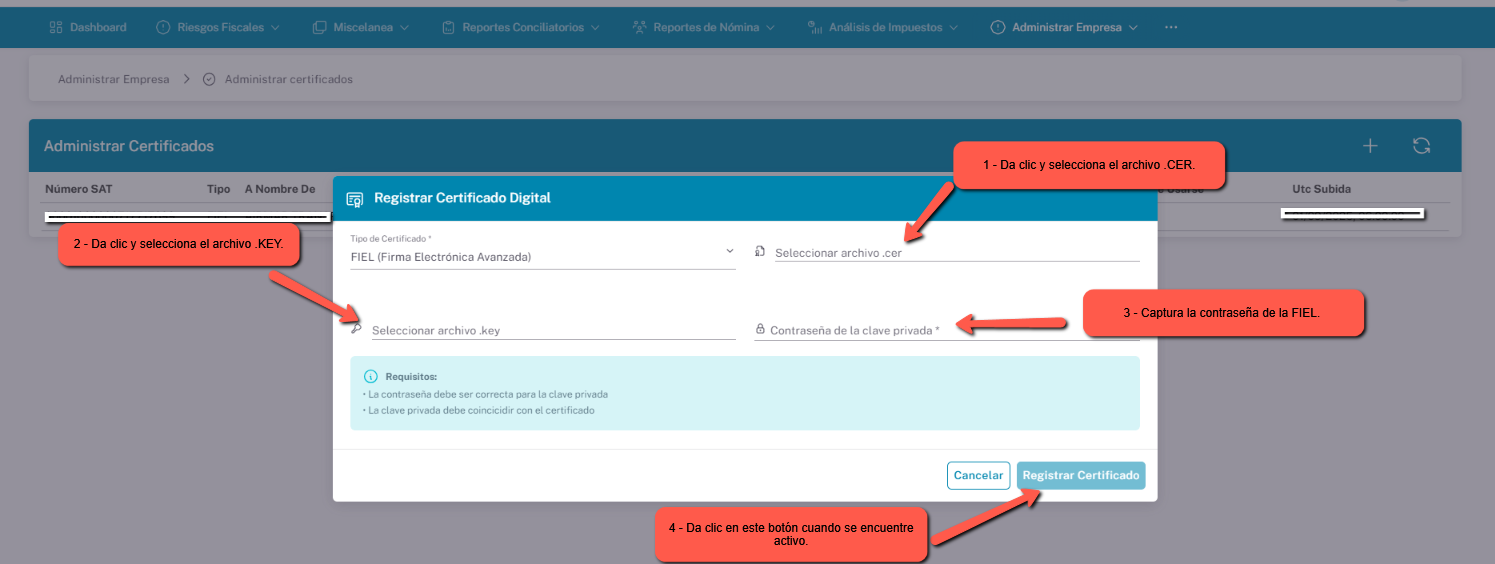
Task: Expand the Riesgos Fiscales menu
Action: pos(218,27)
